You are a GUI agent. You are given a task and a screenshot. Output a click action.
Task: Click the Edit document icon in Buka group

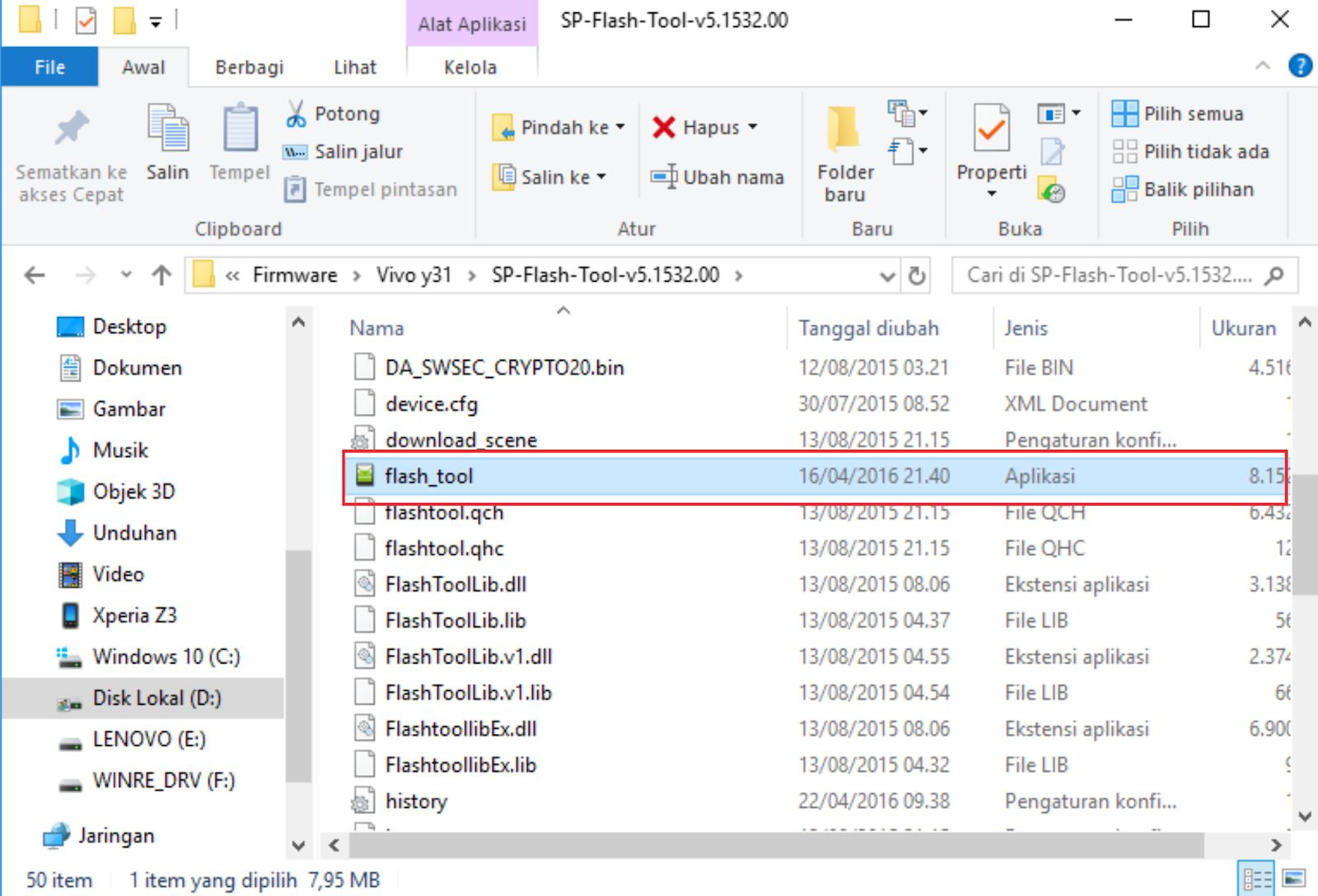tap(1052, 152)
